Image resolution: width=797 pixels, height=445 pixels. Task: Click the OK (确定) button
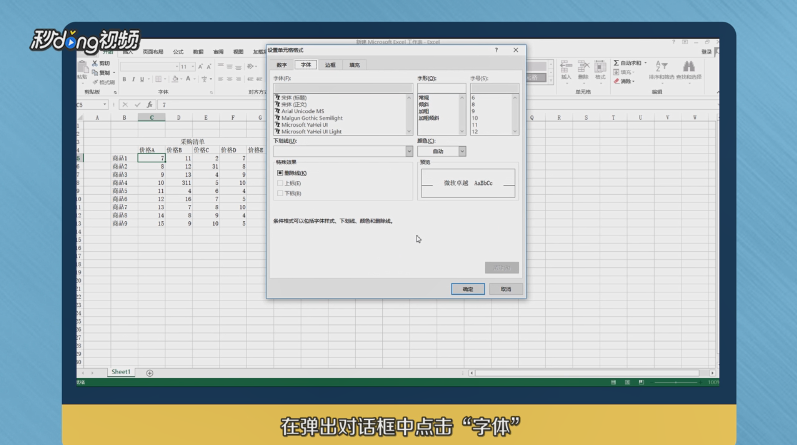click(468, 289)
